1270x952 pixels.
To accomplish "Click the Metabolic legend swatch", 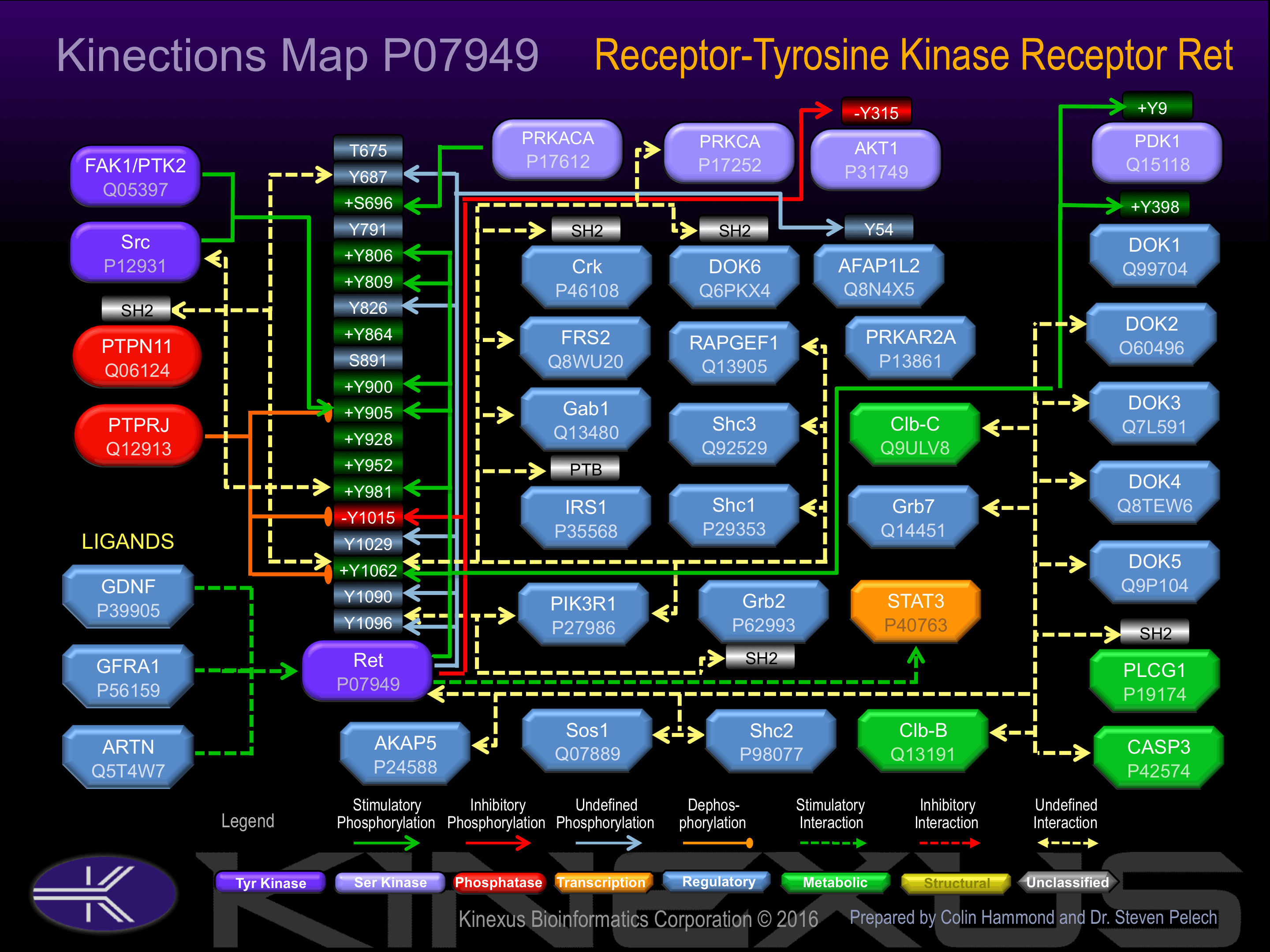I will (835, 882).
